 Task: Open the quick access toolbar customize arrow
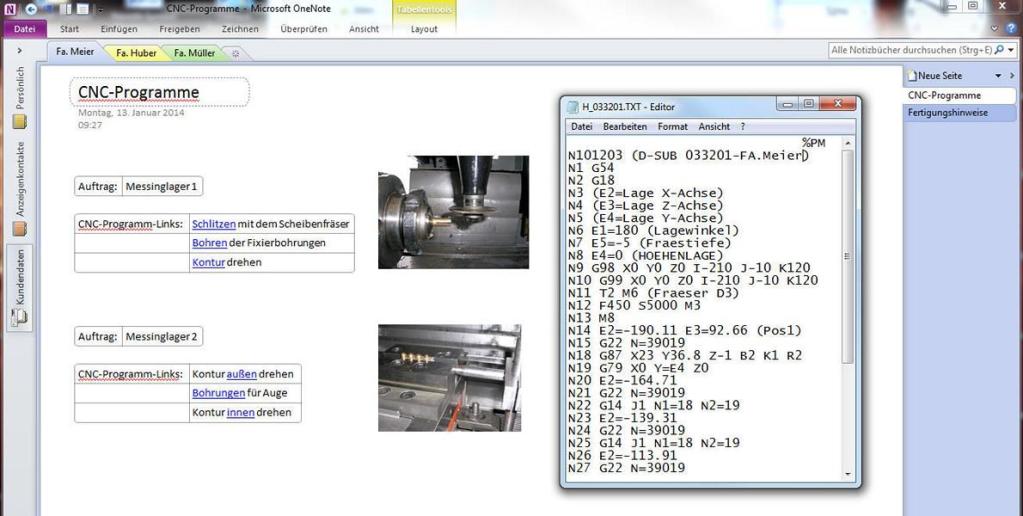point(100,10)
